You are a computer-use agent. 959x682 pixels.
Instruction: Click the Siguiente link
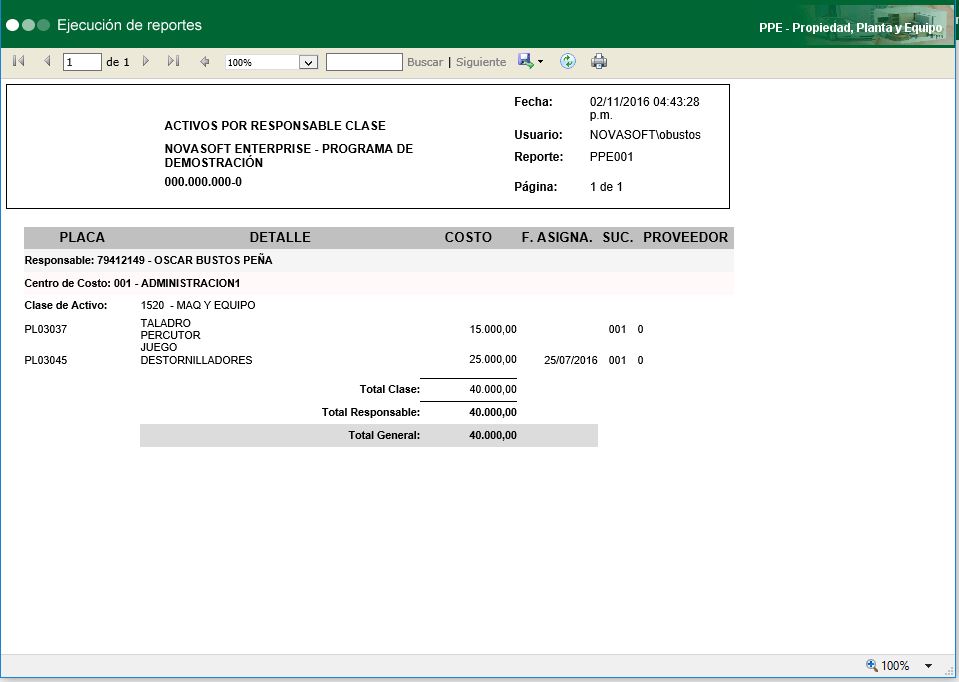pos(481,62)
